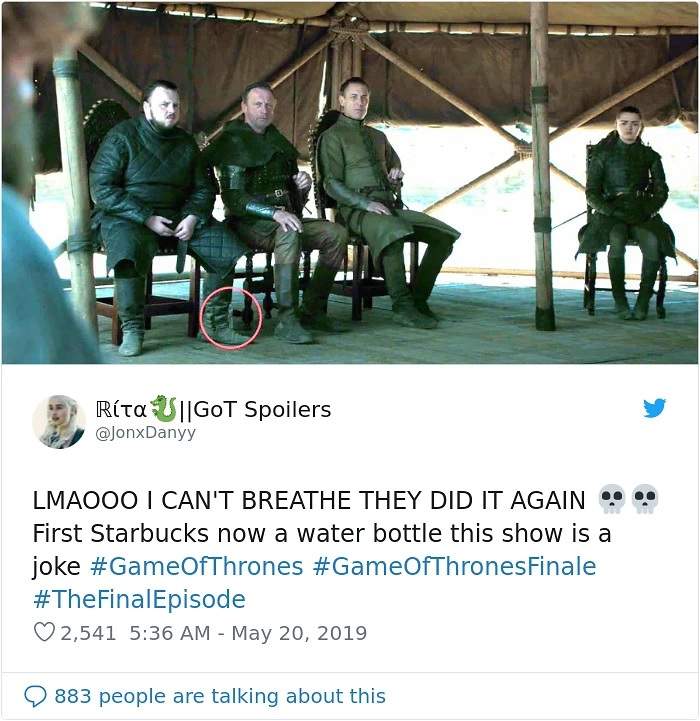Click the first skull emoji in the tweet
Screen dimensions: 700x721
pyautogui.click(x=611, y=499)
